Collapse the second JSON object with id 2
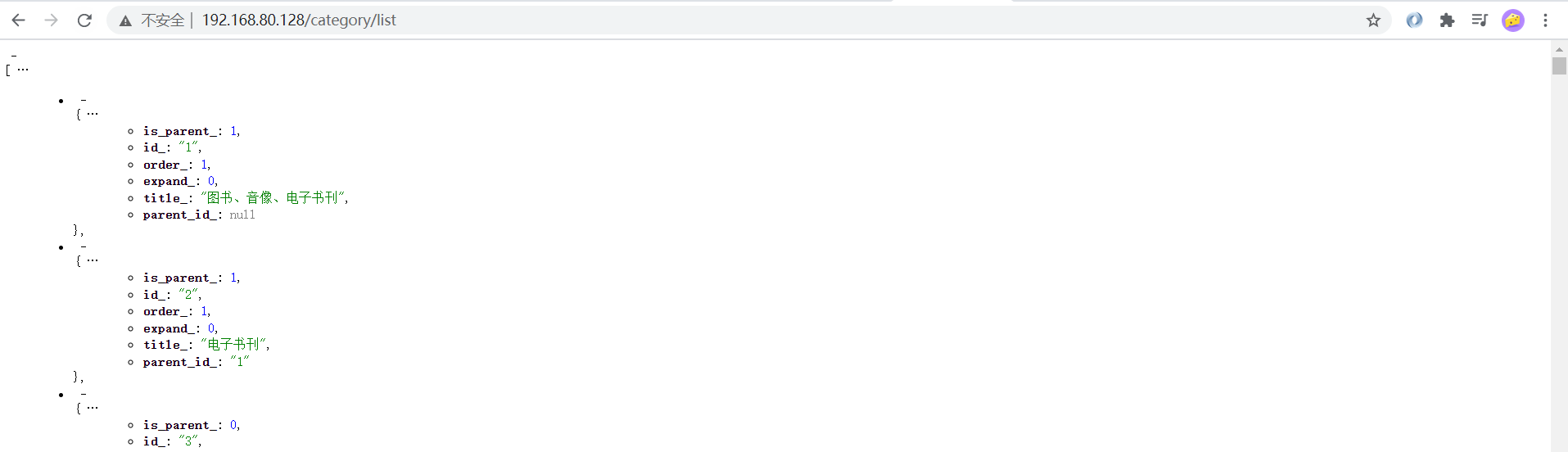 (x=84, y=247)
